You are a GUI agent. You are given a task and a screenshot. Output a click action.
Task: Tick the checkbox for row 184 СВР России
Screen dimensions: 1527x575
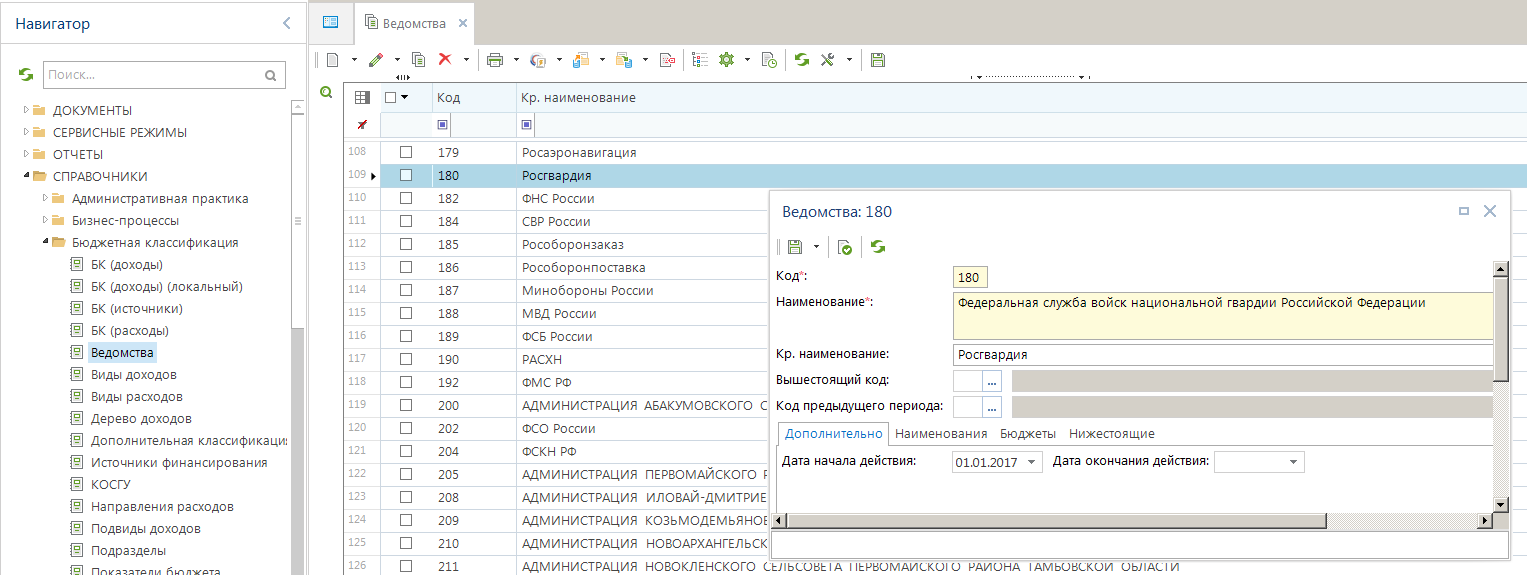[406, 222]
